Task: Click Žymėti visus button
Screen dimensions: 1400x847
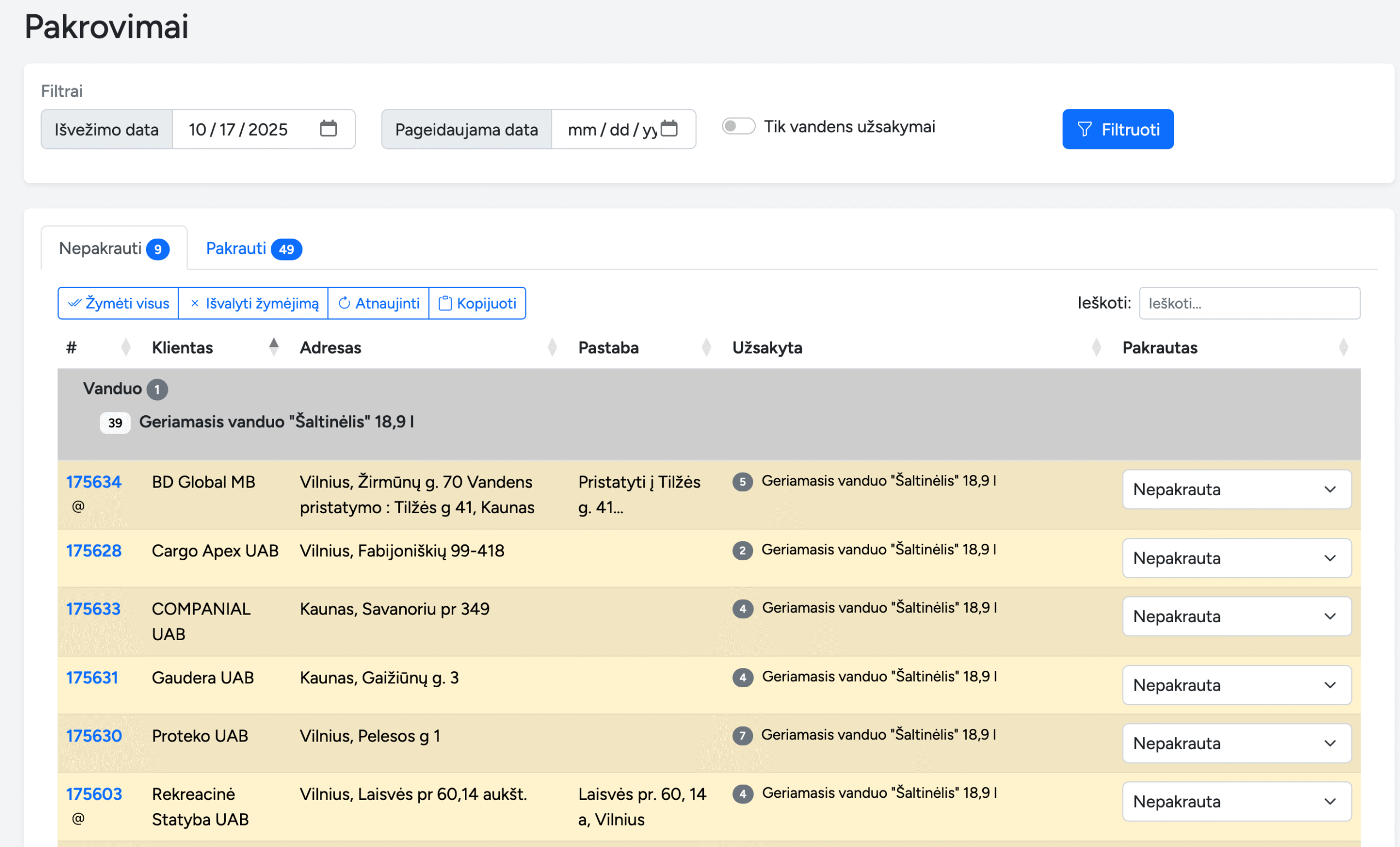Action: [x=118, y=304]
